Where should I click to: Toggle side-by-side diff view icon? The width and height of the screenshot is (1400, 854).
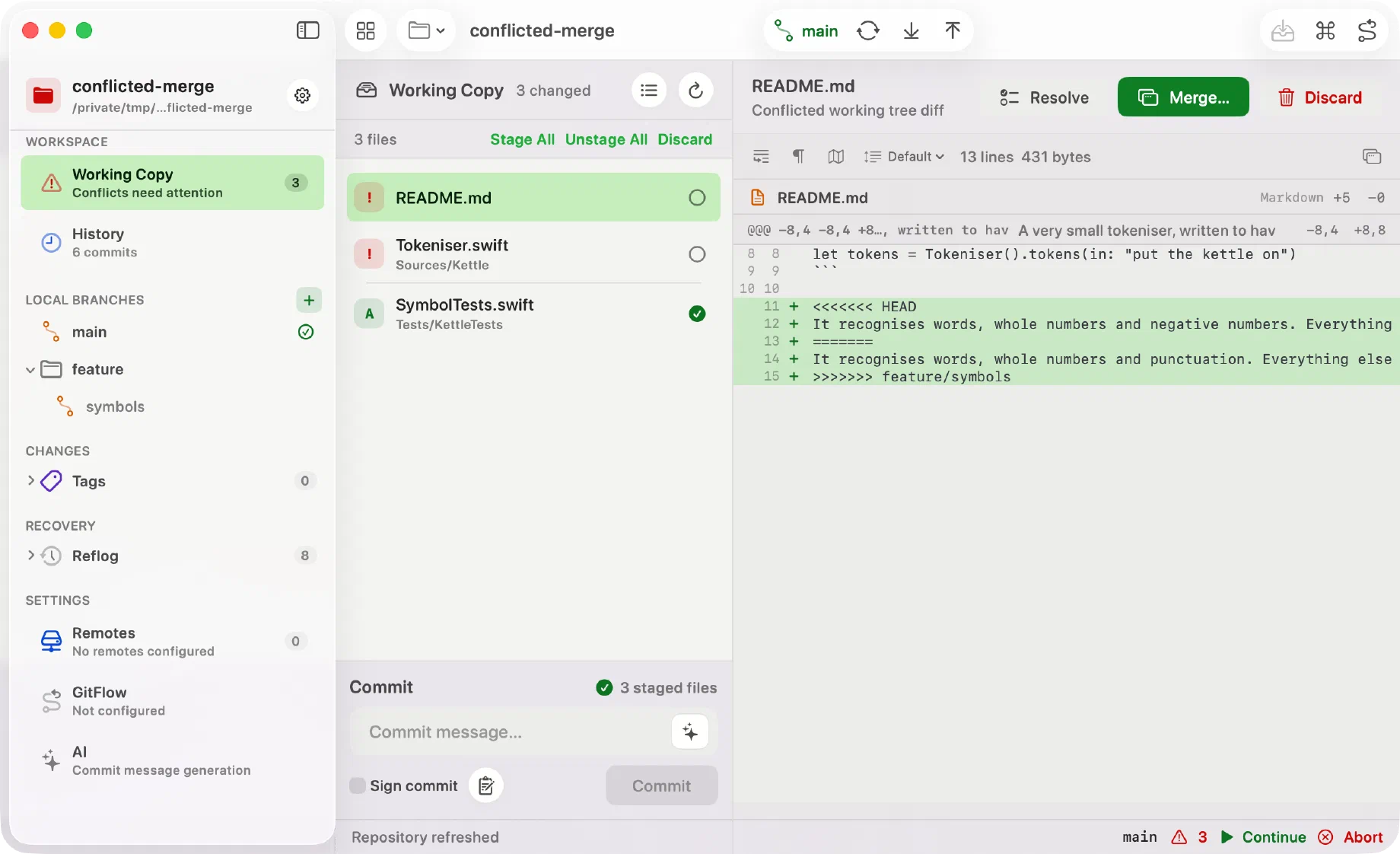[836, 157]
